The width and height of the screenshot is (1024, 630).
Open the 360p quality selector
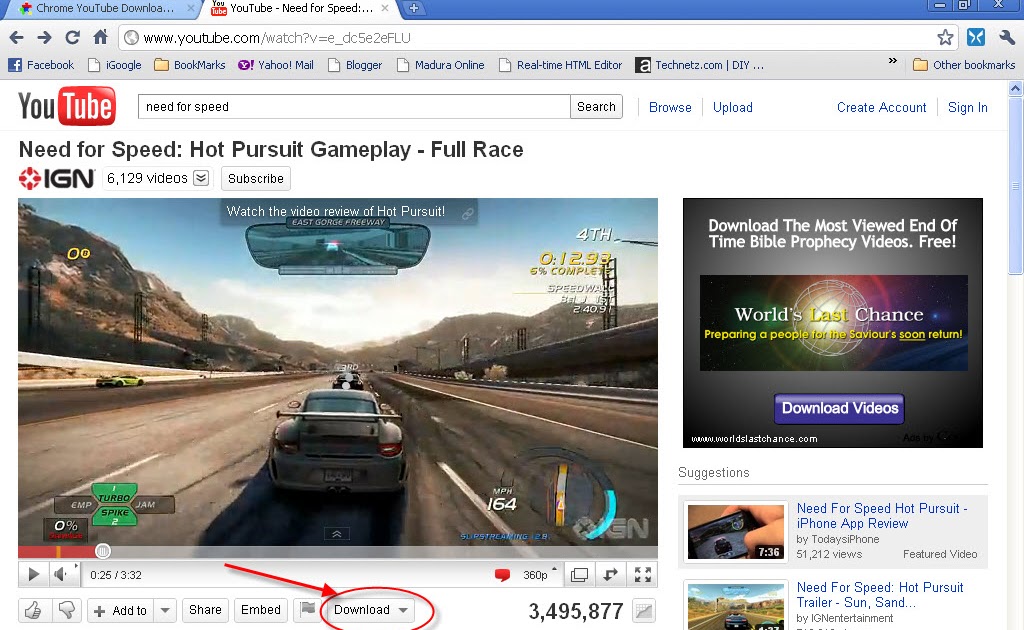pos(540,575)
